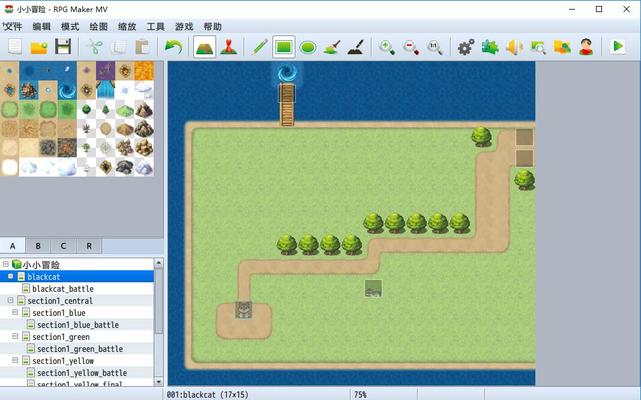641x400 pixels.
Task: Click the Copy icon
Action: (119, 47)
